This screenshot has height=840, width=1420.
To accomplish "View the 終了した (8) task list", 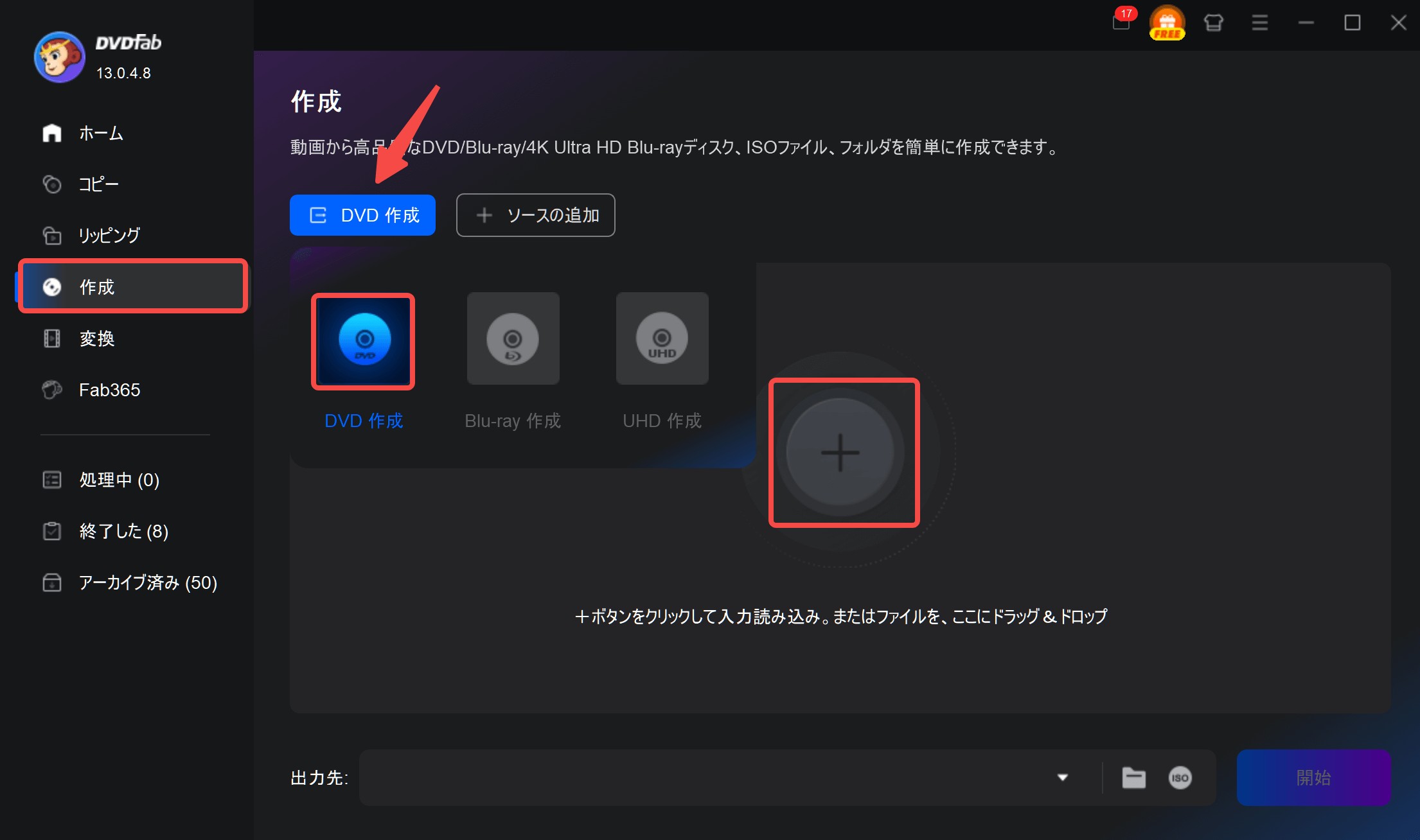I will pos(123,531).
